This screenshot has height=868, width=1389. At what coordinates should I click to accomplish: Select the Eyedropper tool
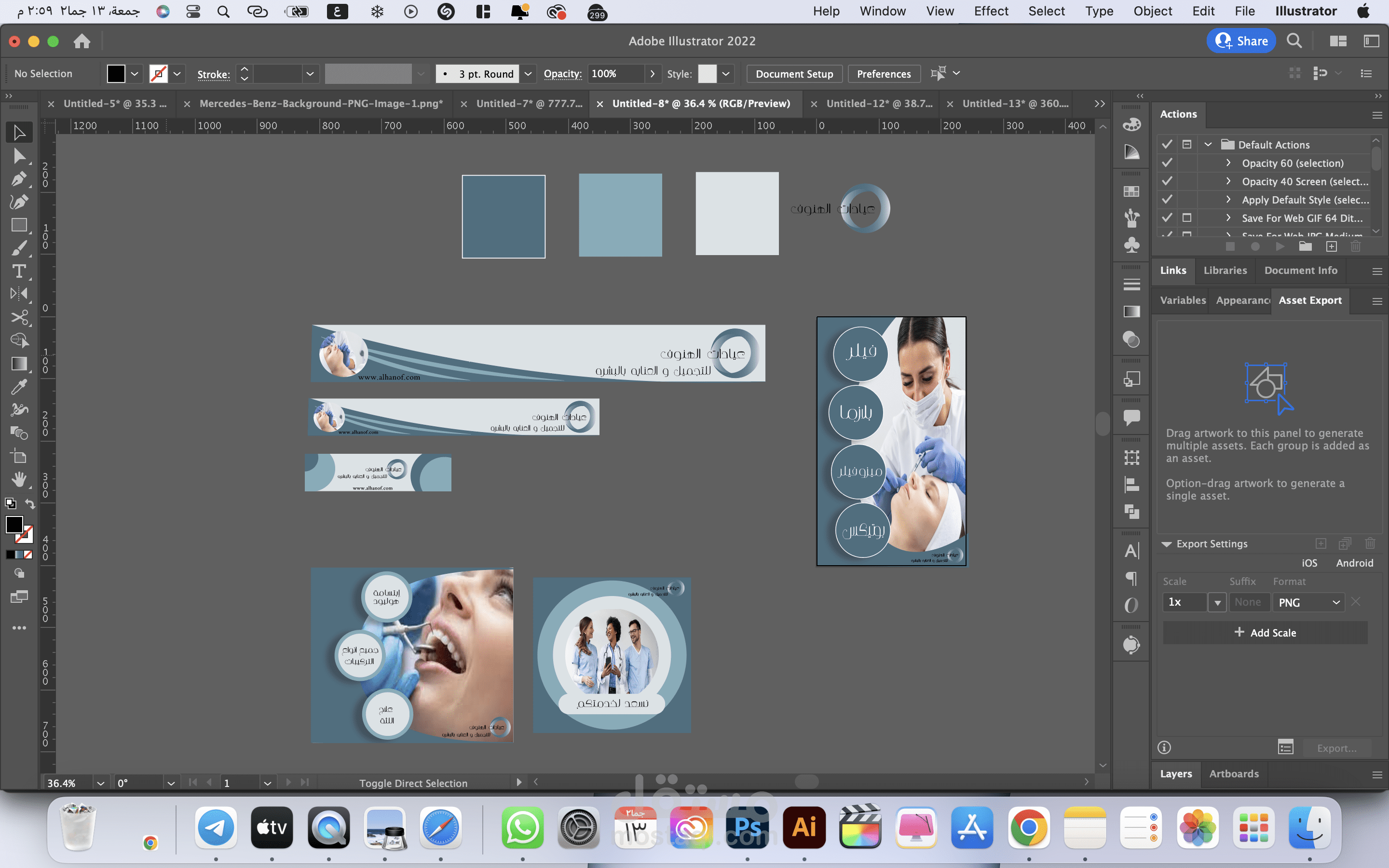point(18,388)
